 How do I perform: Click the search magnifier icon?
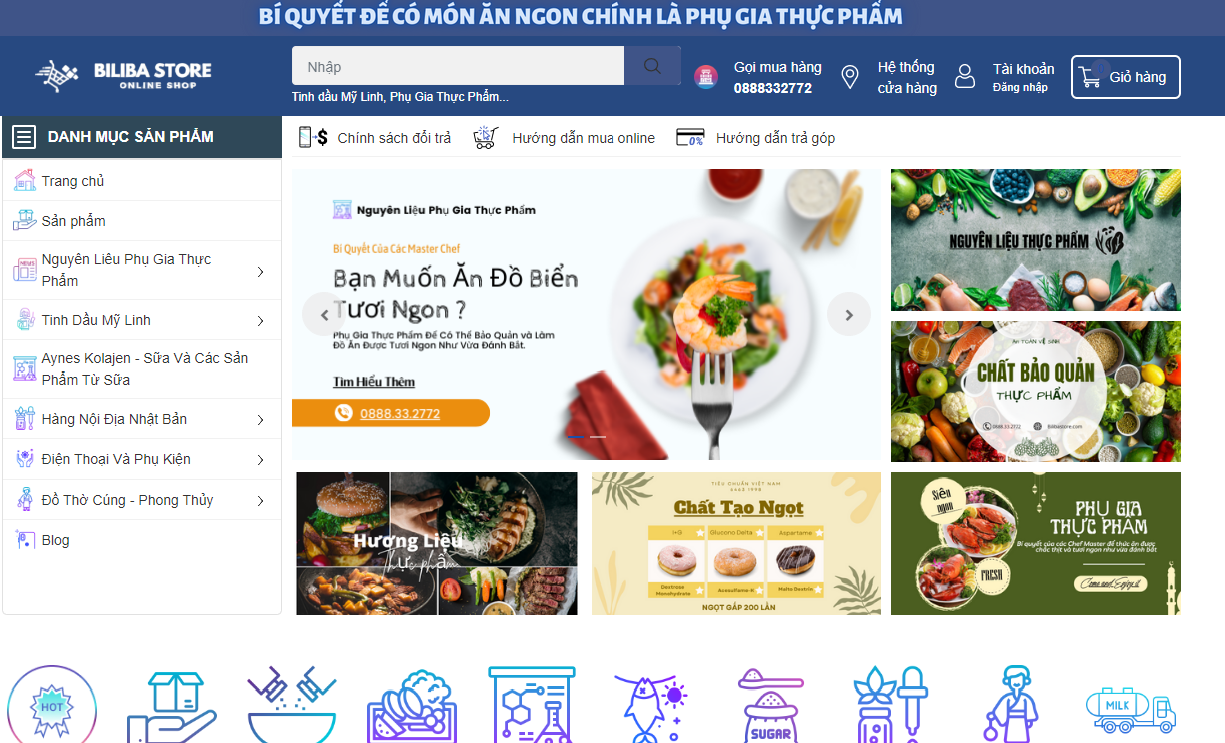652,66
